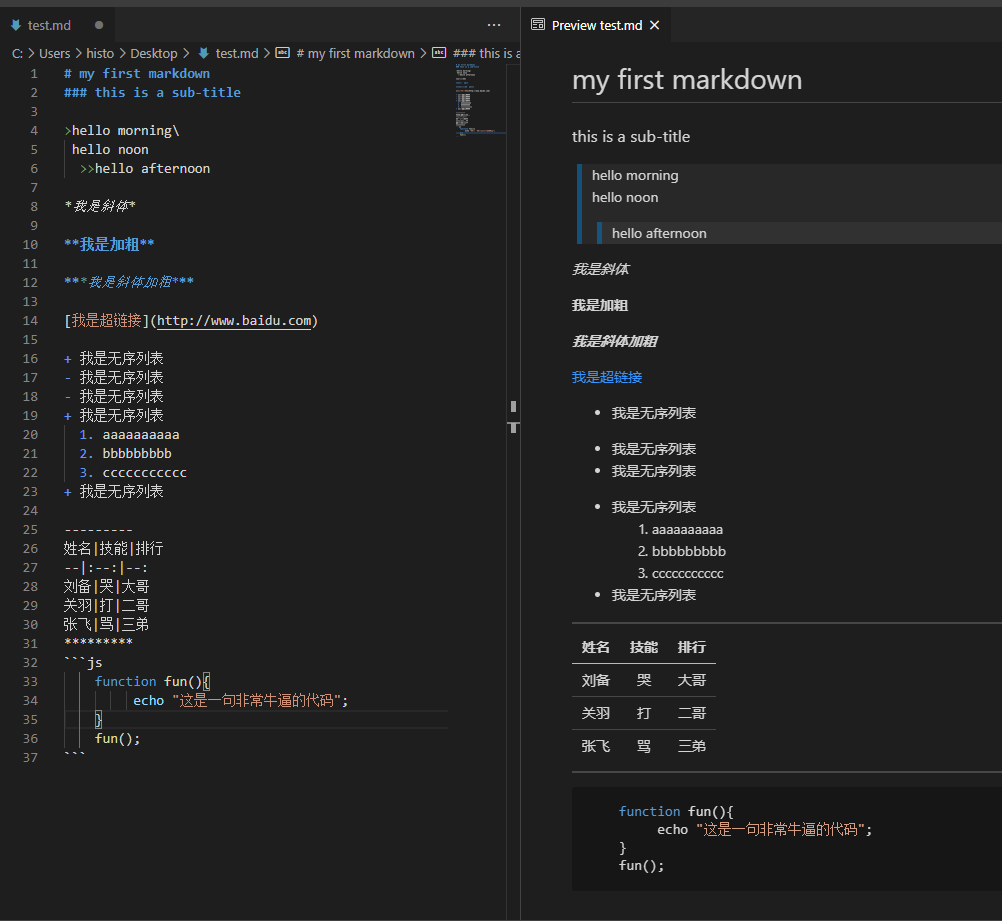The width and height of the screenshot is (1002, 921).
Task: Click the 刘备 table cell in preview
Action: coord(596,681)
